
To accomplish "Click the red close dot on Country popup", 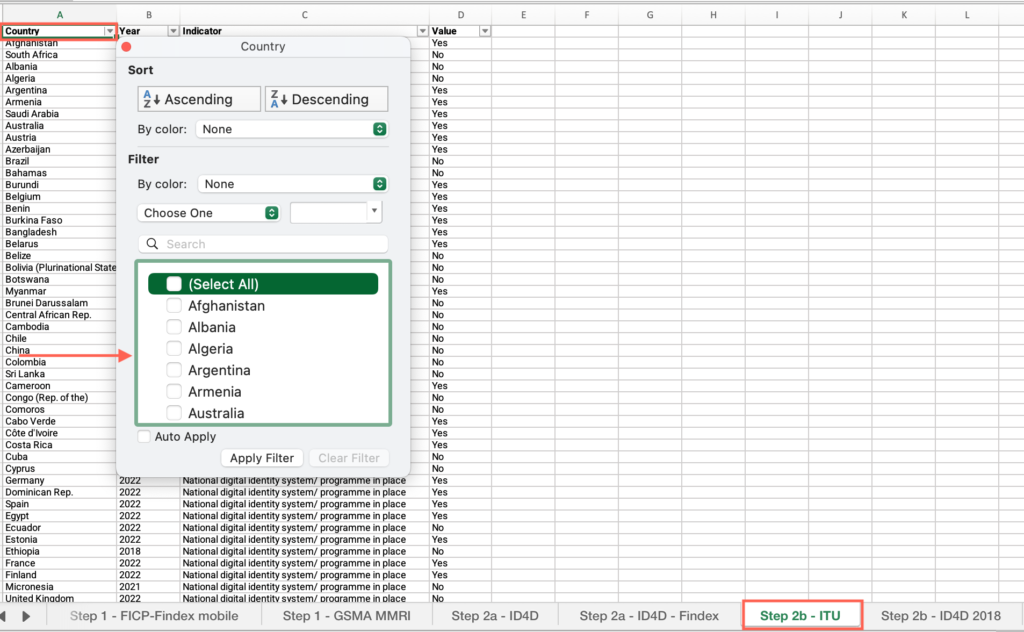I will pos(127,46).
